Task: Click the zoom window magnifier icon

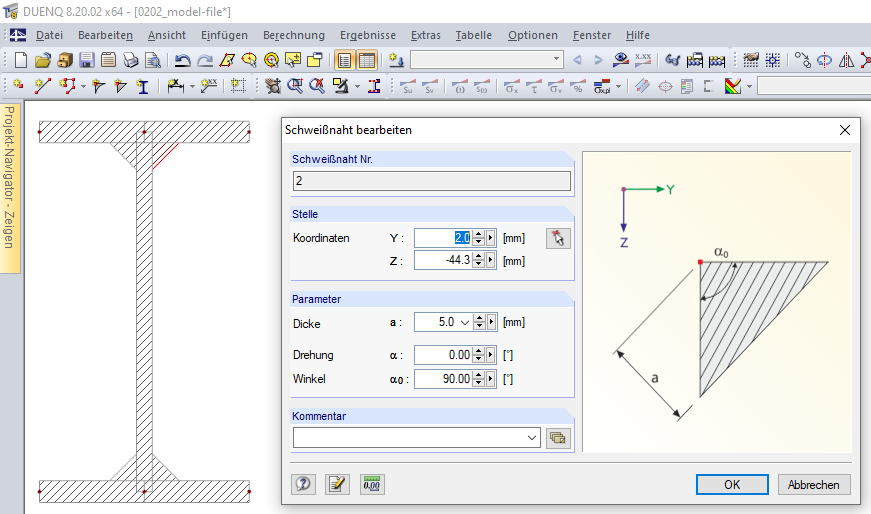Action: [295, 86]
